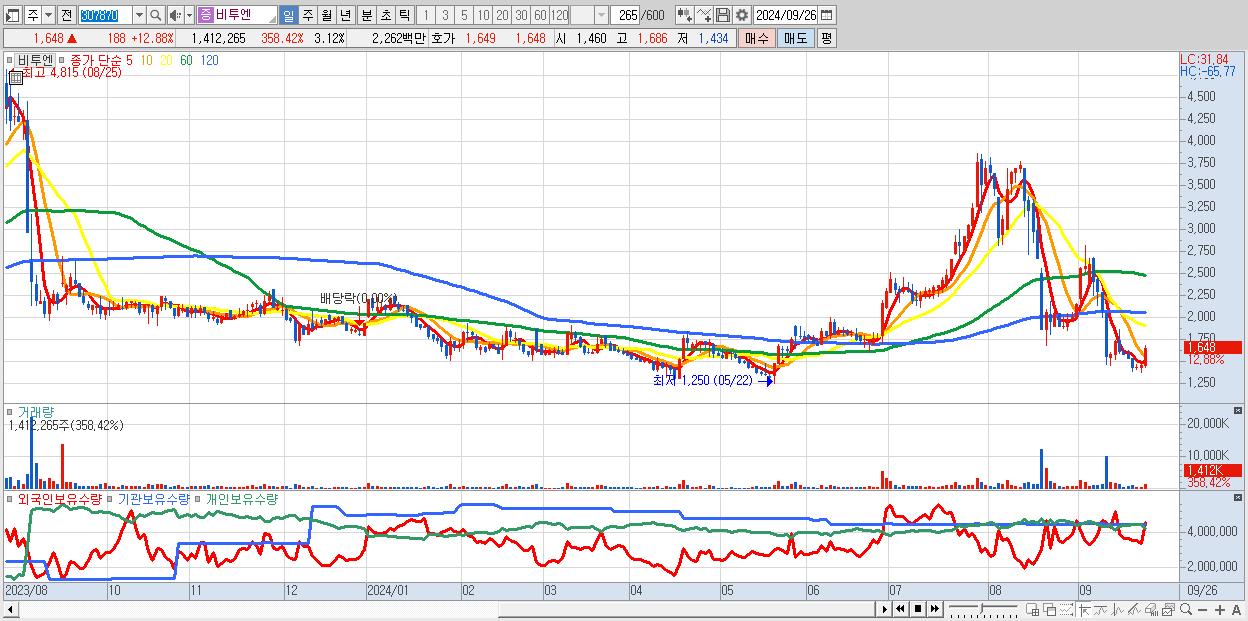This screenshot has width=1248, height=621.
Task: Click the bar count field showing 265
Action: (x=624, y=15)
